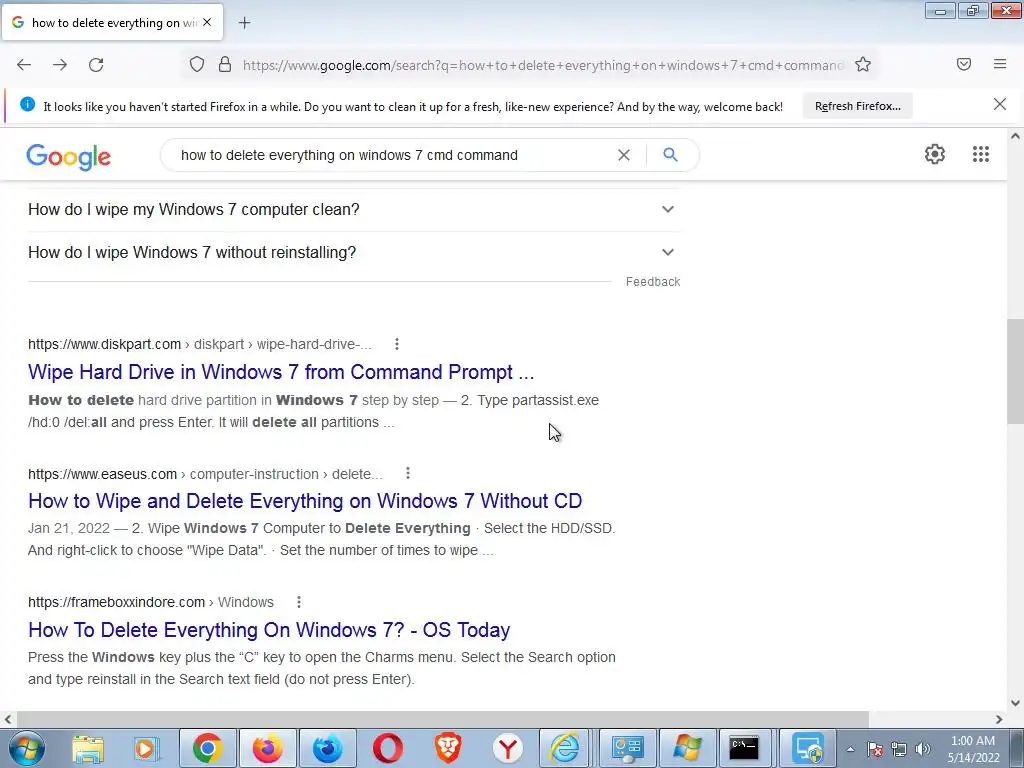The height and width of the screenshot is (768, 1024).
Task: View site security padlock info
Action: click(x=225, y=65)
